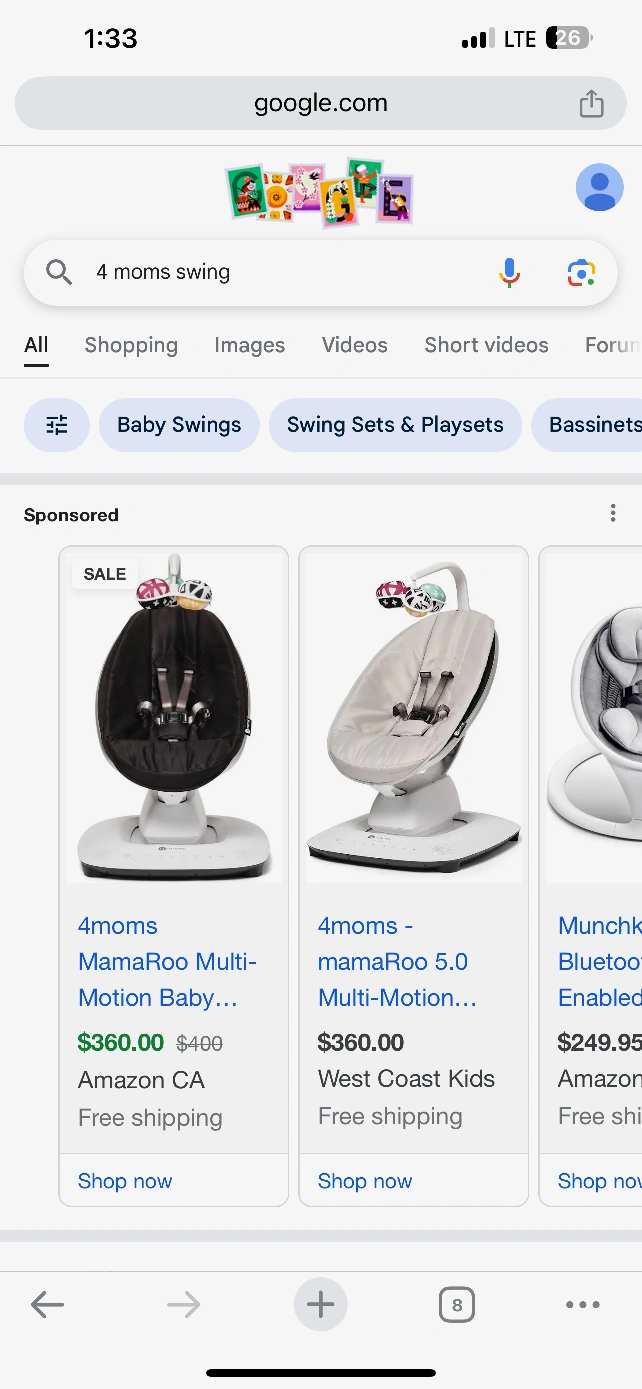Go back with the browser back arrow
Screen dimensions: 642x1389
[x=47, y=1304]
